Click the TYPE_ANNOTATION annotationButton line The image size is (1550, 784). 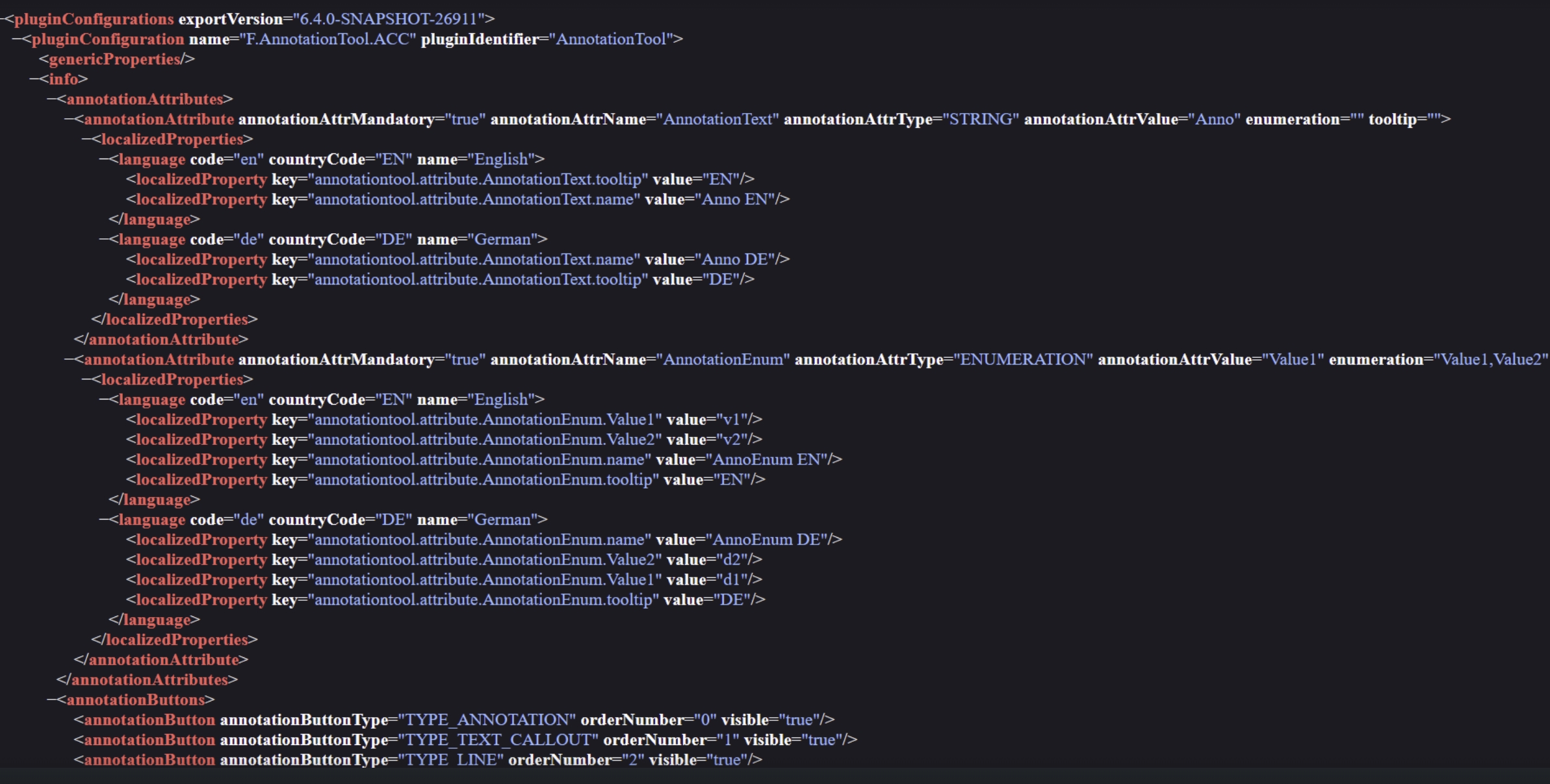point(455,720)
